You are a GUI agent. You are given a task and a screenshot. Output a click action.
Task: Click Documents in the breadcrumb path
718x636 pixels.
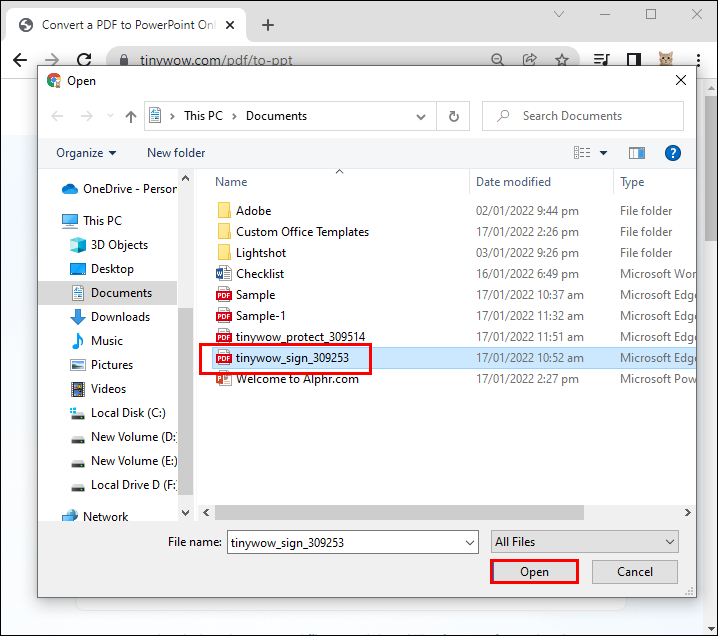coord(276,116)
